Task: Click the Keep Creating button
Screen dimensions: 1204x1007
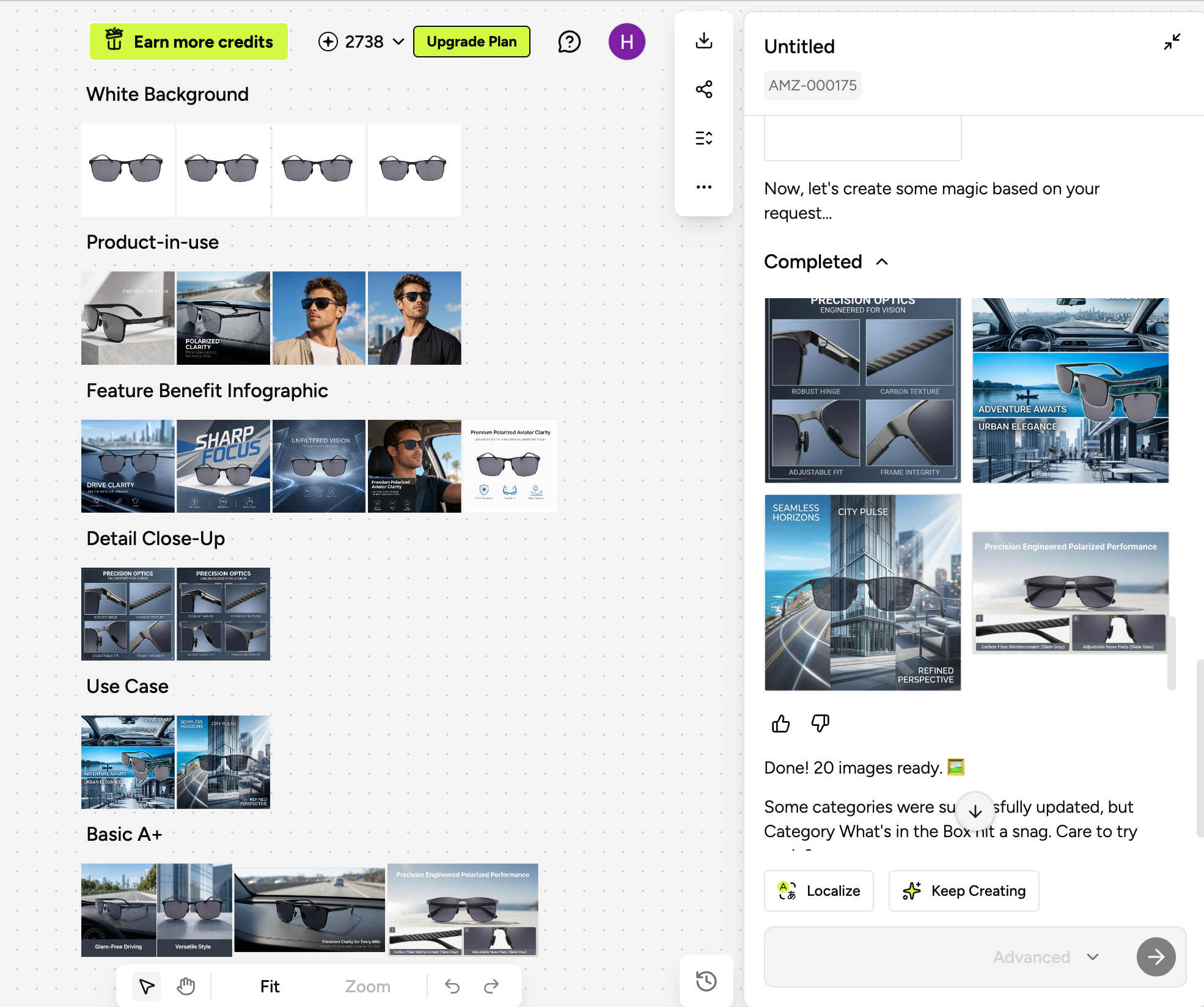Action: (964, 891)
